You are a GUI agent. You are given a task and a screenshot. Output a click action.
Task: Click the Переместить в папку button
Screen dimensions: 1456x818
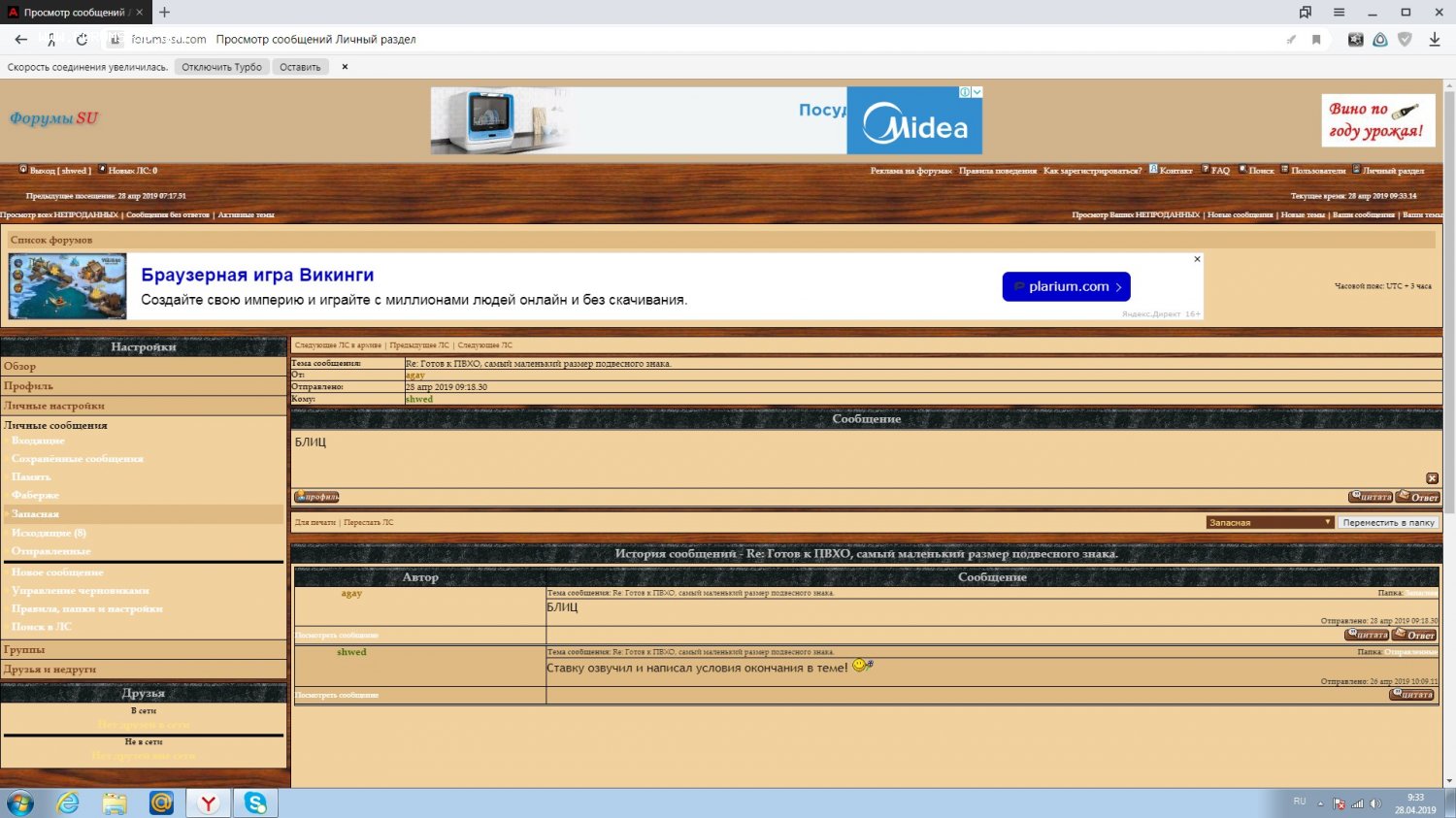pos(1388,522)
